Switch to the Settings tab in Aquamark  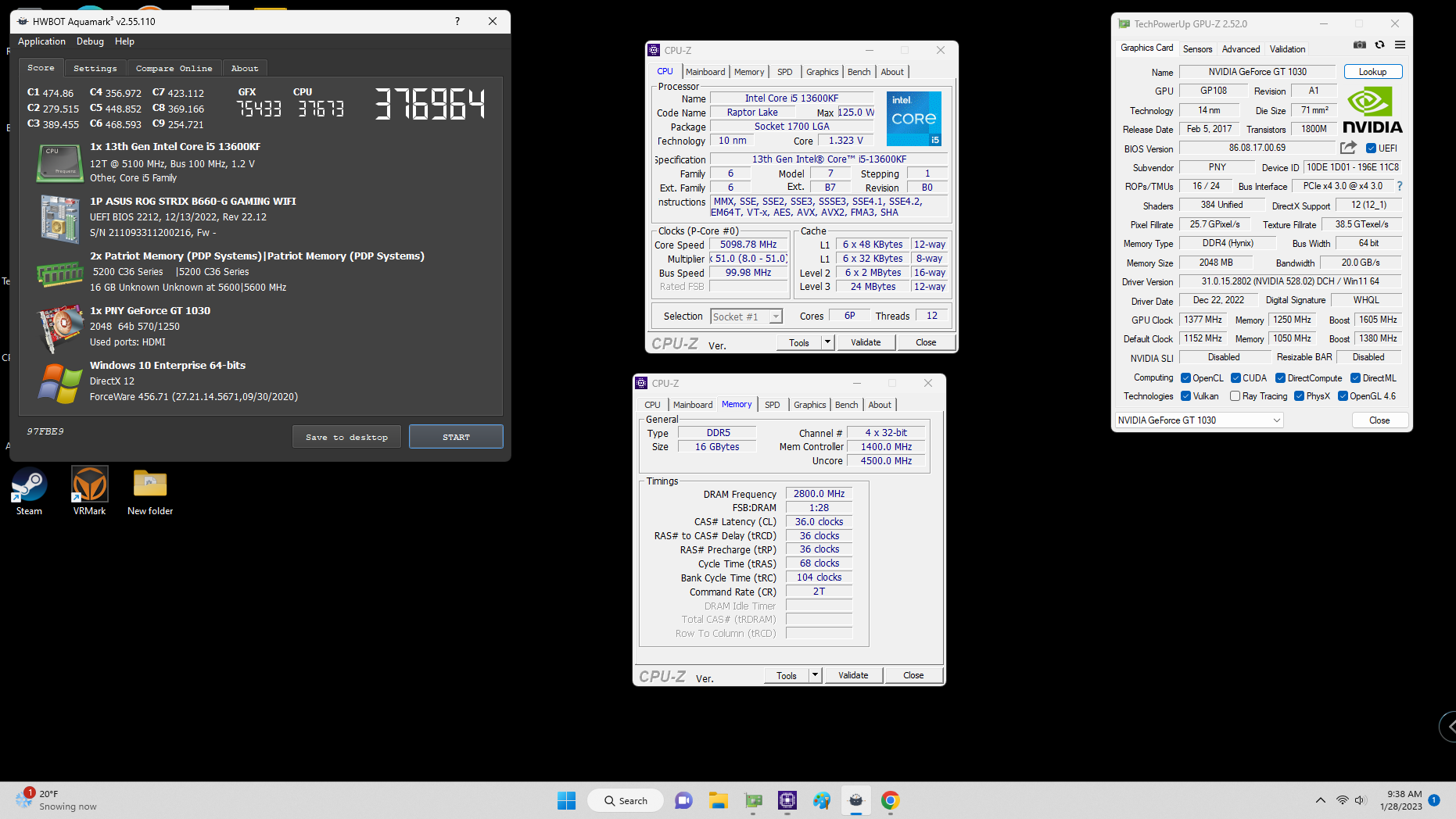[x=95, y=69]
